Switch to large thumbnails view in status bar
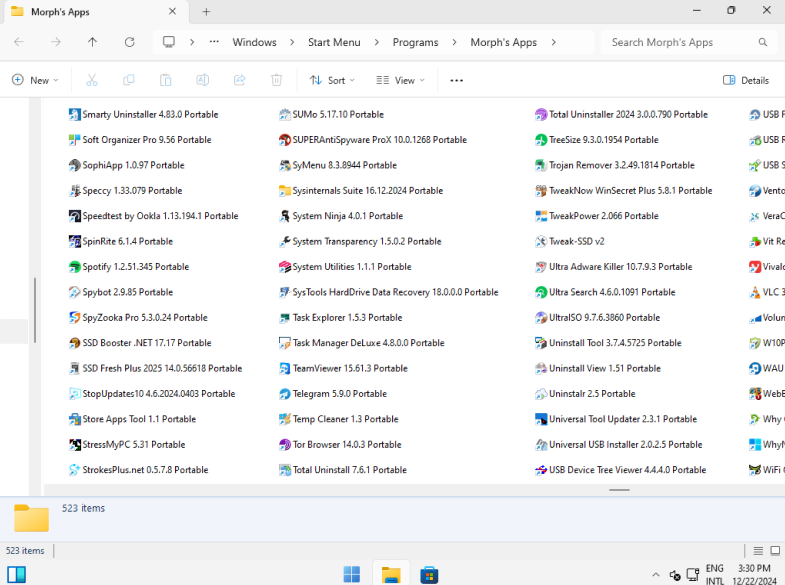Viewport: 785px width, 585px height. click(x=775, y=551)
